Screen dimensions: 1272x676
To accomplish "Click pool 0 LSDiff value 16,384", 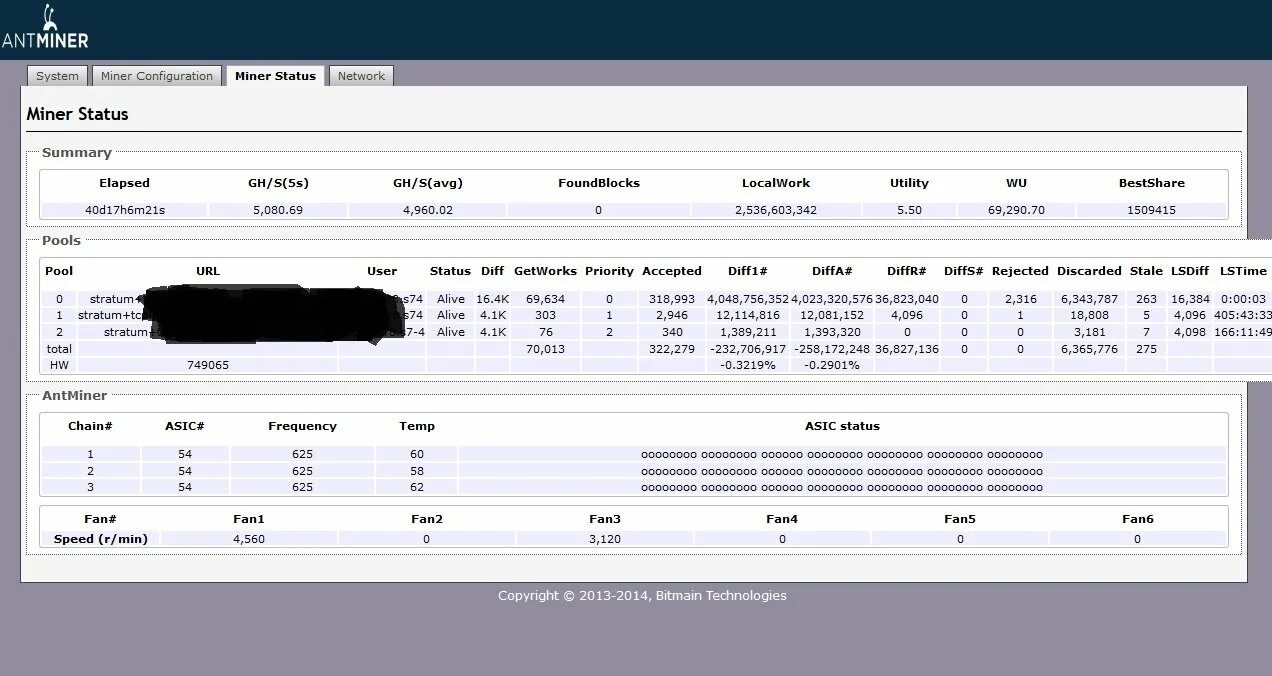I will [1190, 299].
